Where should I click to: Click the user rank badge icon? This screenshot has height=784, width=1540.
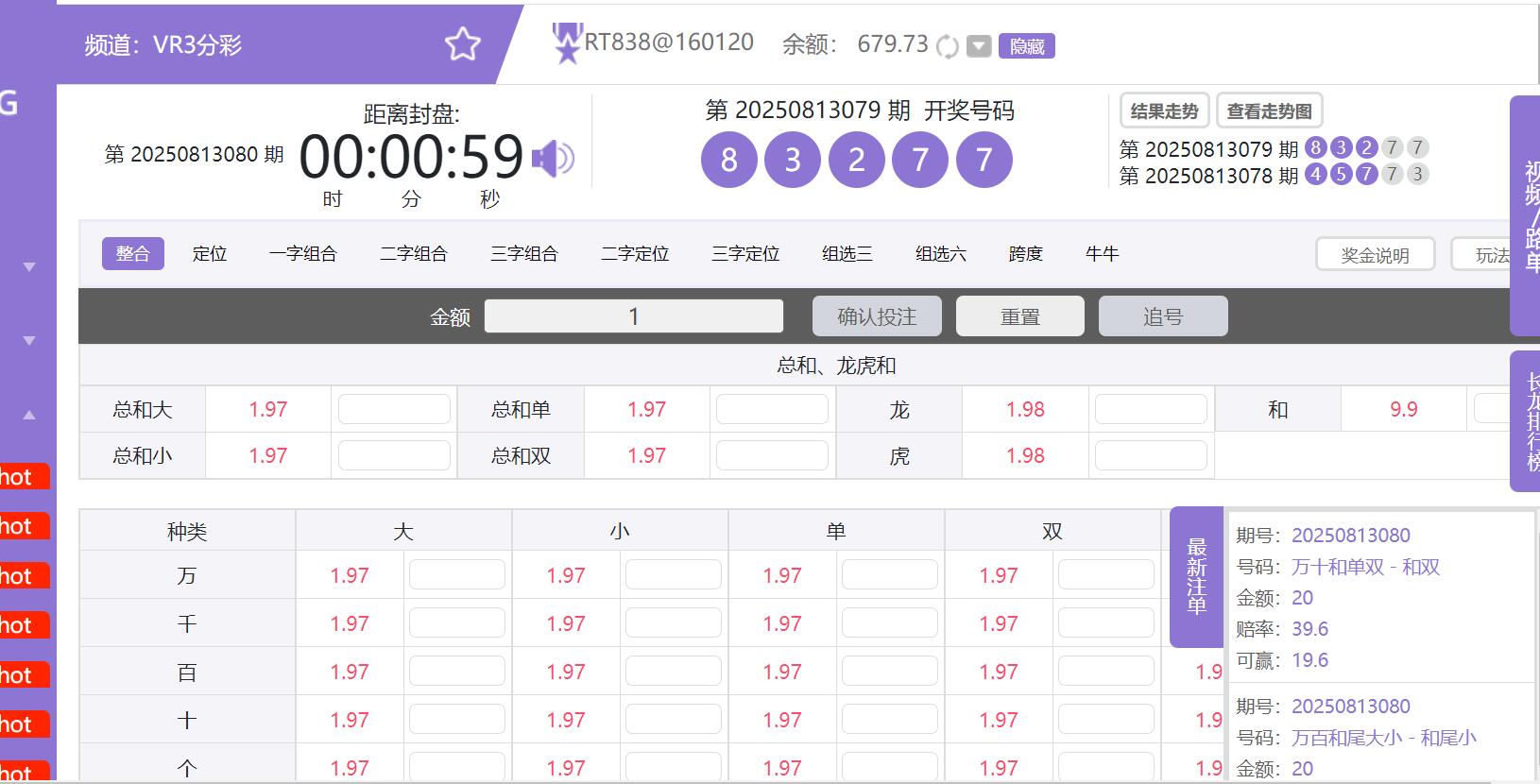click(567, 44)
